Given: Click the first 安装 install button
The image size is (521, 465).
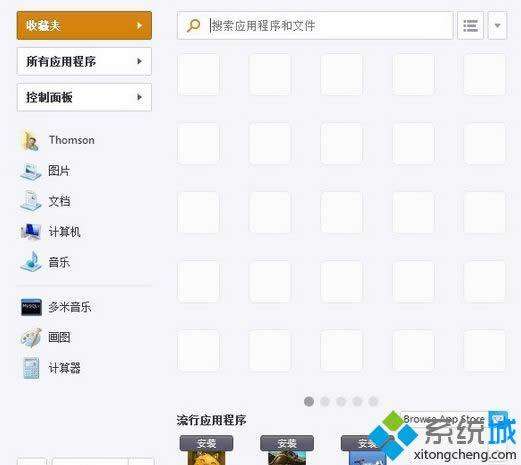Looking at the screenshot, I should click(206, 443).
